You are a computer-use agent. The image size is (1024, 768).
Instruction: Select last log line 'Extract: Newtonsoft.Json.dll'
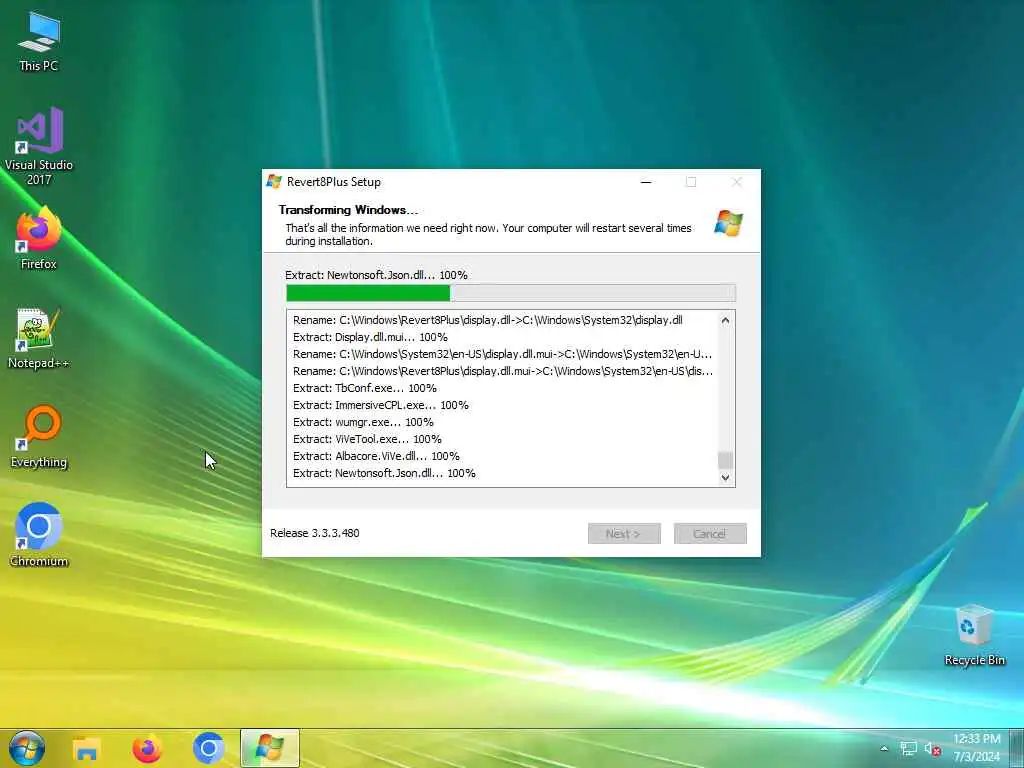384,473
